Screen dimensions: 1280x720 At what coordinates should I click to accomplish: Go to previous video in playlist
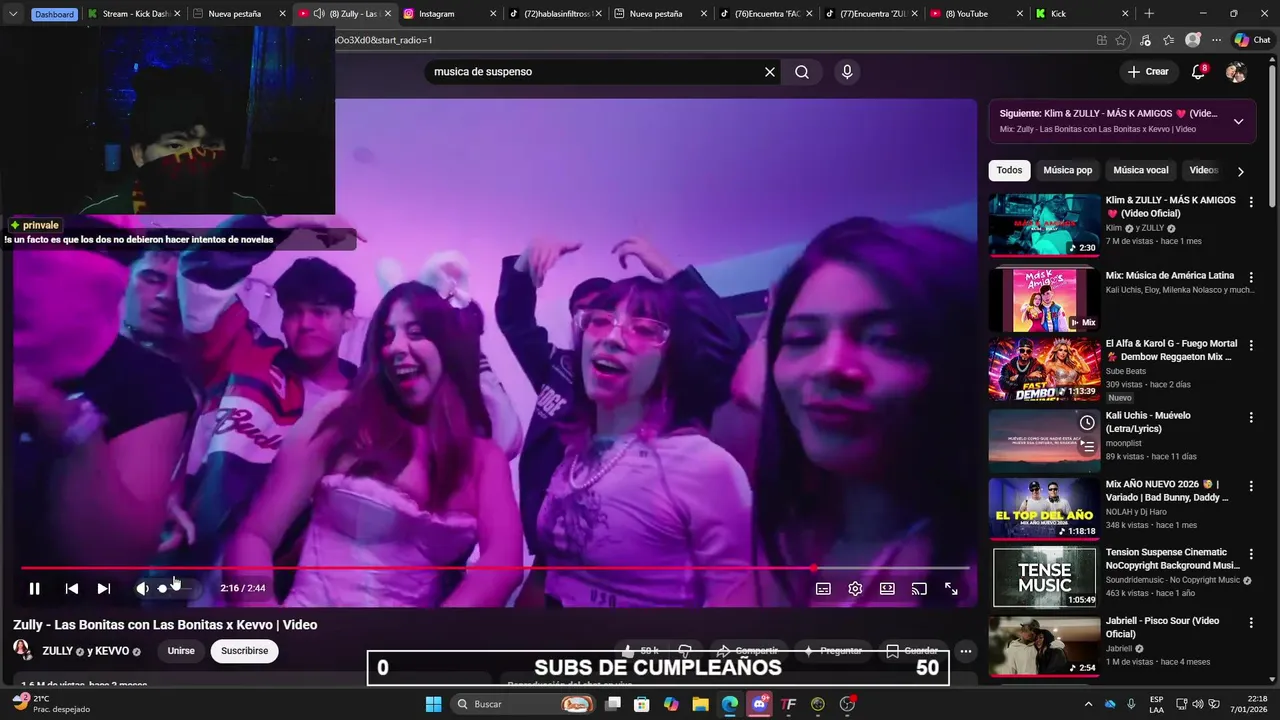(x=71, y=588)
